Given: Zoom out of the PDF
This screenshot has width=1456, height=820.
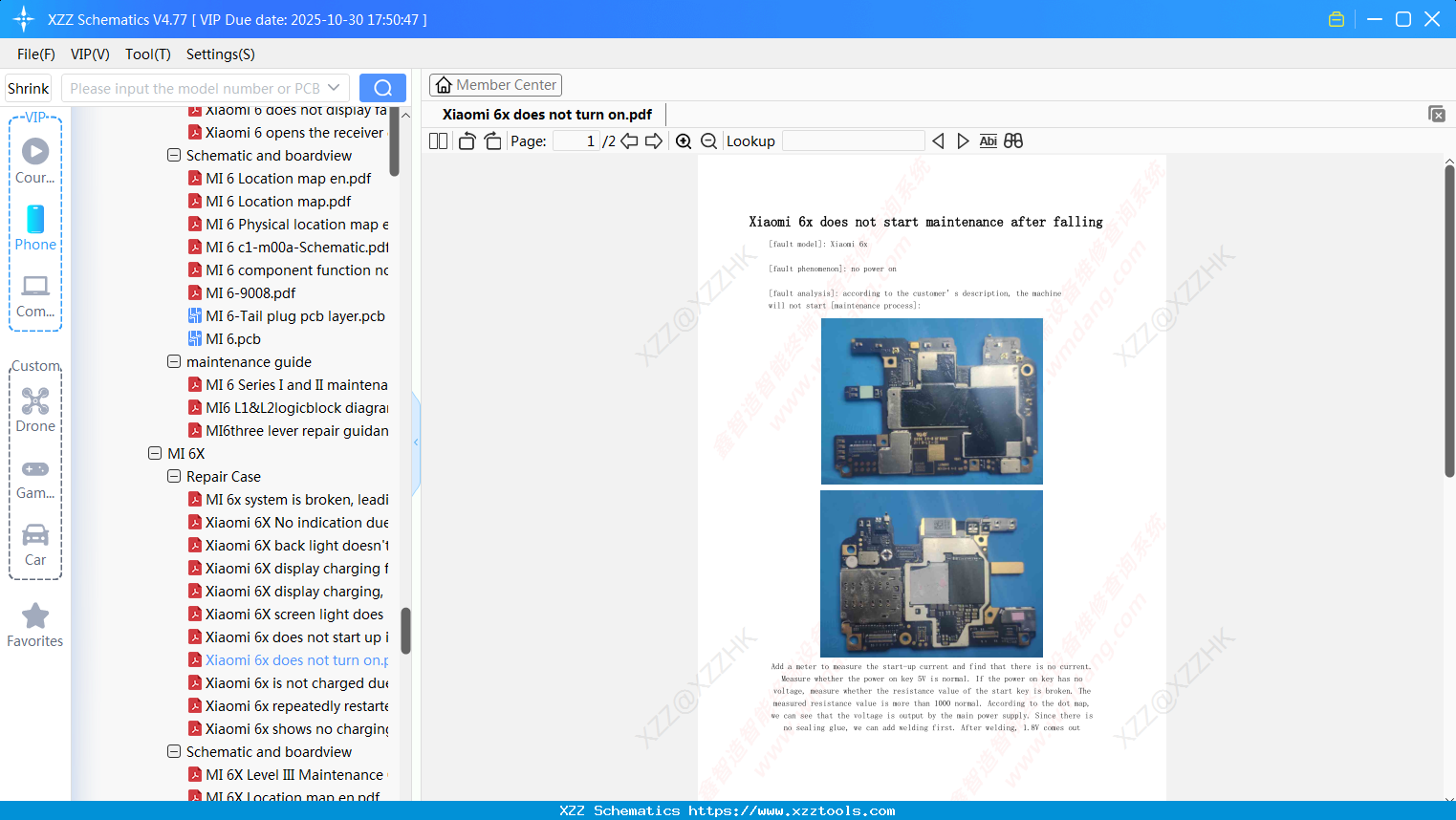Looking at the screenshot, I should point(709,140).
